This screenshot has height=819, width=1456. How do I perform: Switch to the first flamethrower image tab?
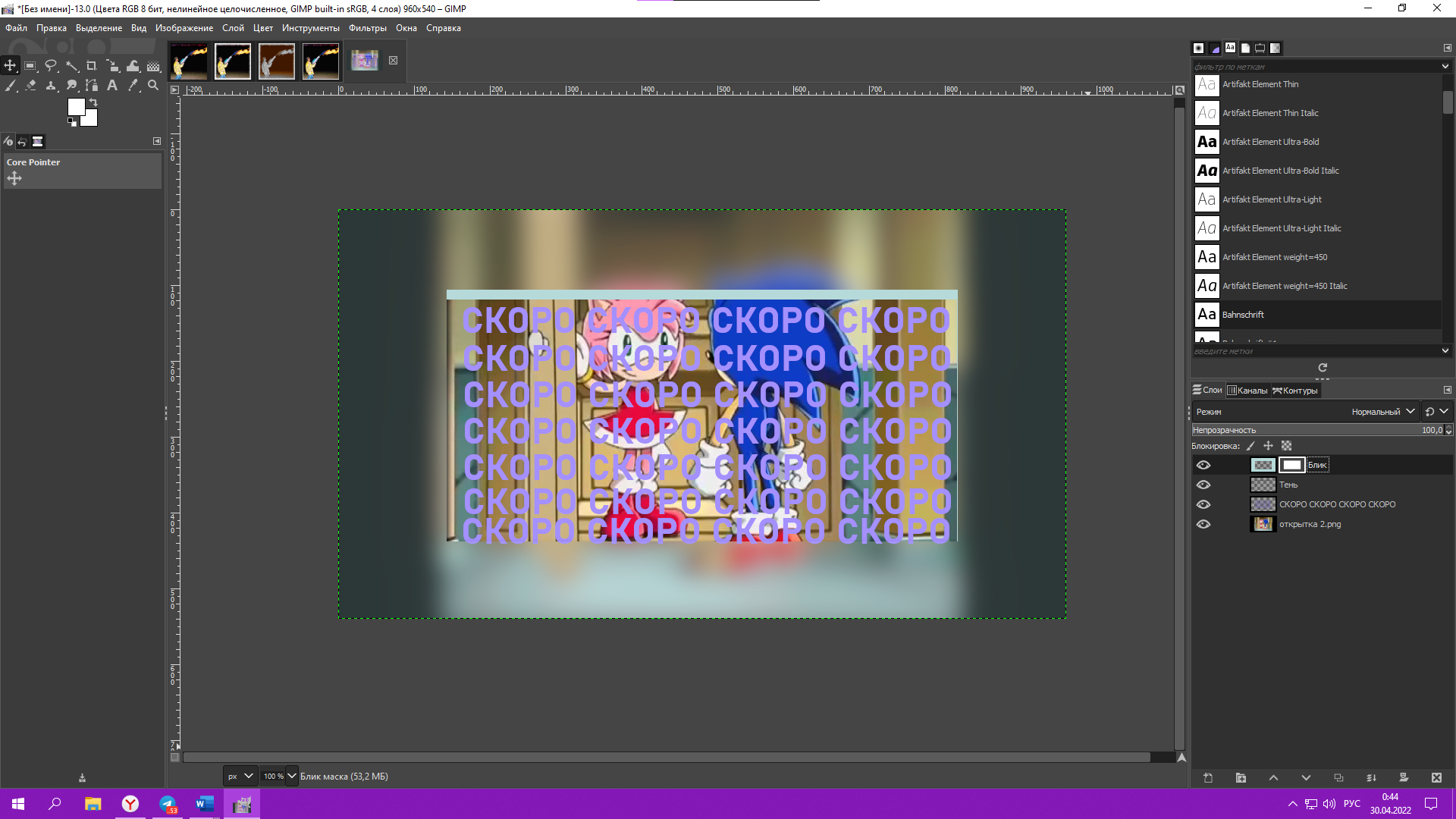click(x=189, y=61)
